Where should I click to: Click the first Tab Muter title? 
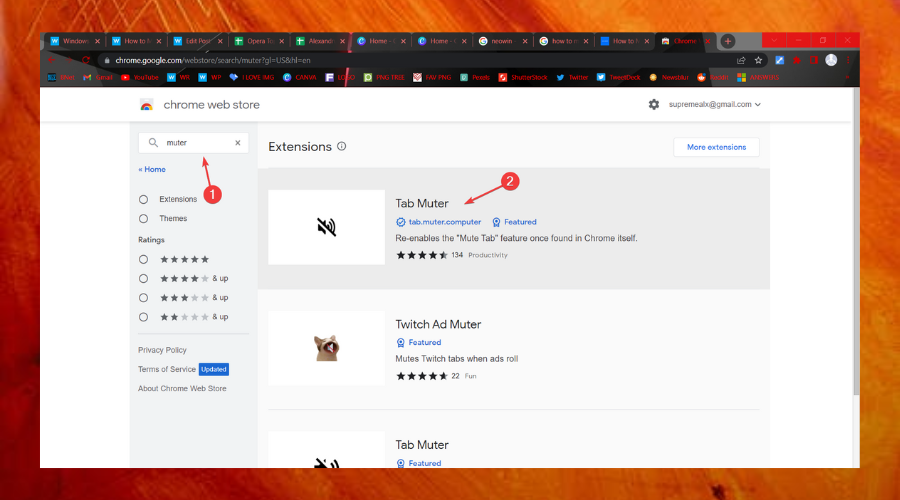point(422,203)
